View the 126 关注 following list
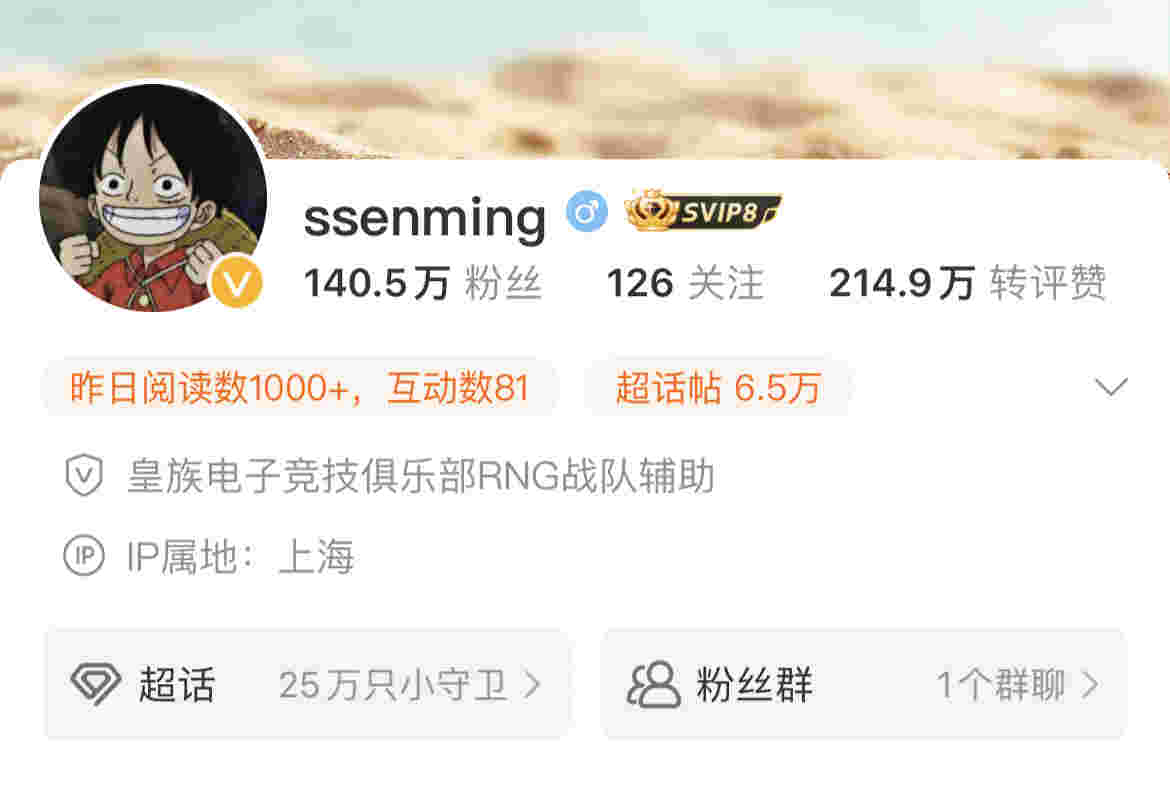 [x=685, y=284]
